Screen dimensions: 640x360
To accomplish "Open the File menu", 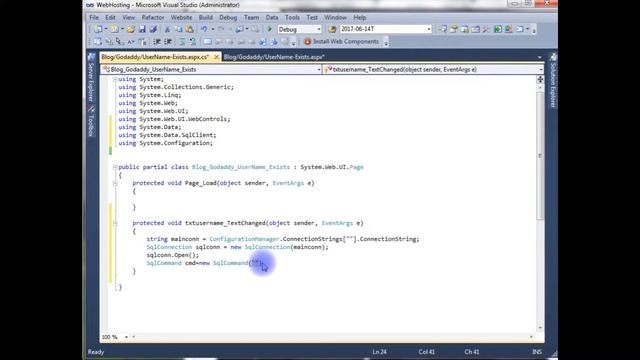I will coord(94,18).
